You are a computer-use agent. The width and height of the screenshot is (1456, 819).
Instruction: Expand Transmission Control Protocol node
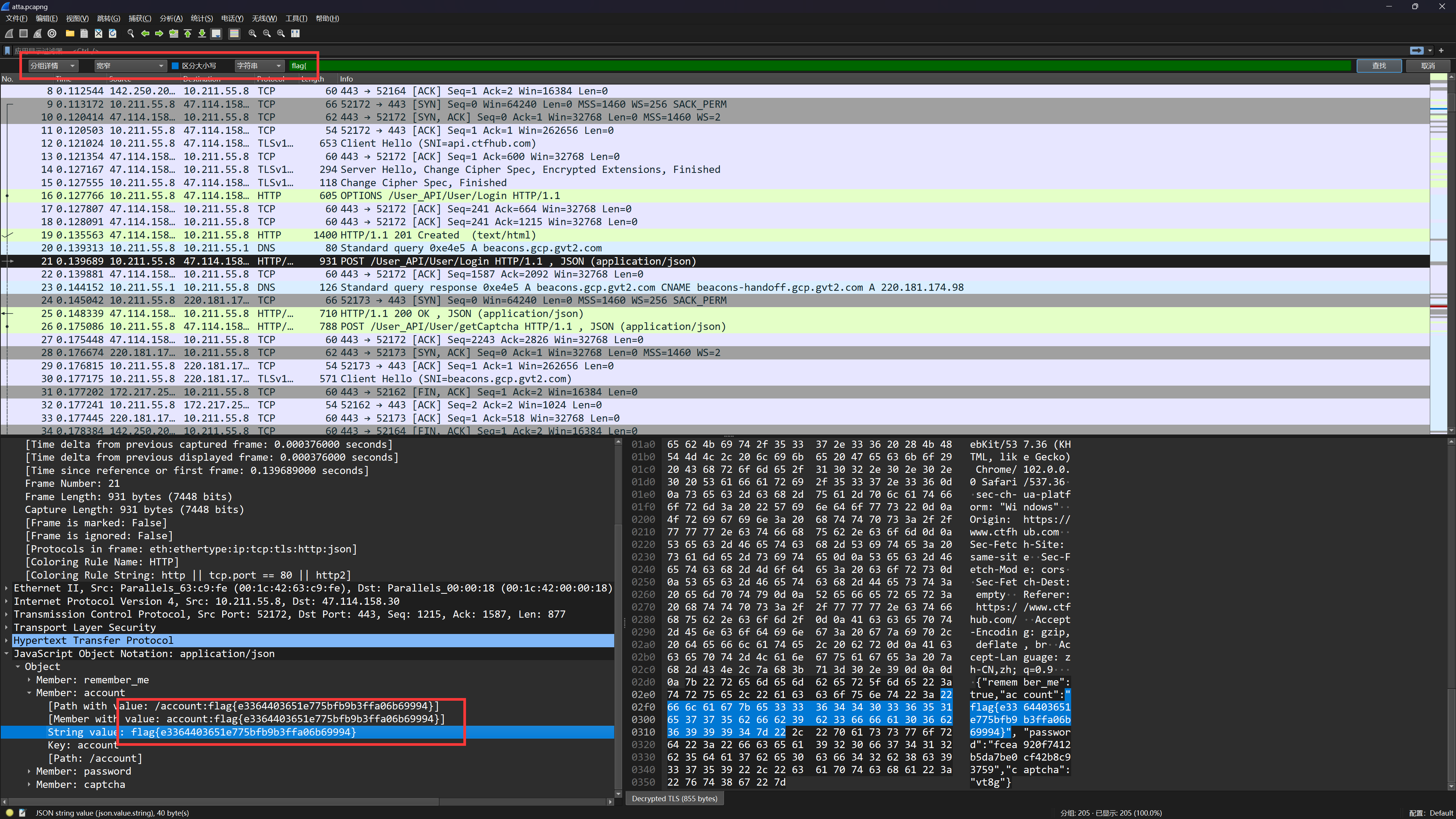coord(6,614)
